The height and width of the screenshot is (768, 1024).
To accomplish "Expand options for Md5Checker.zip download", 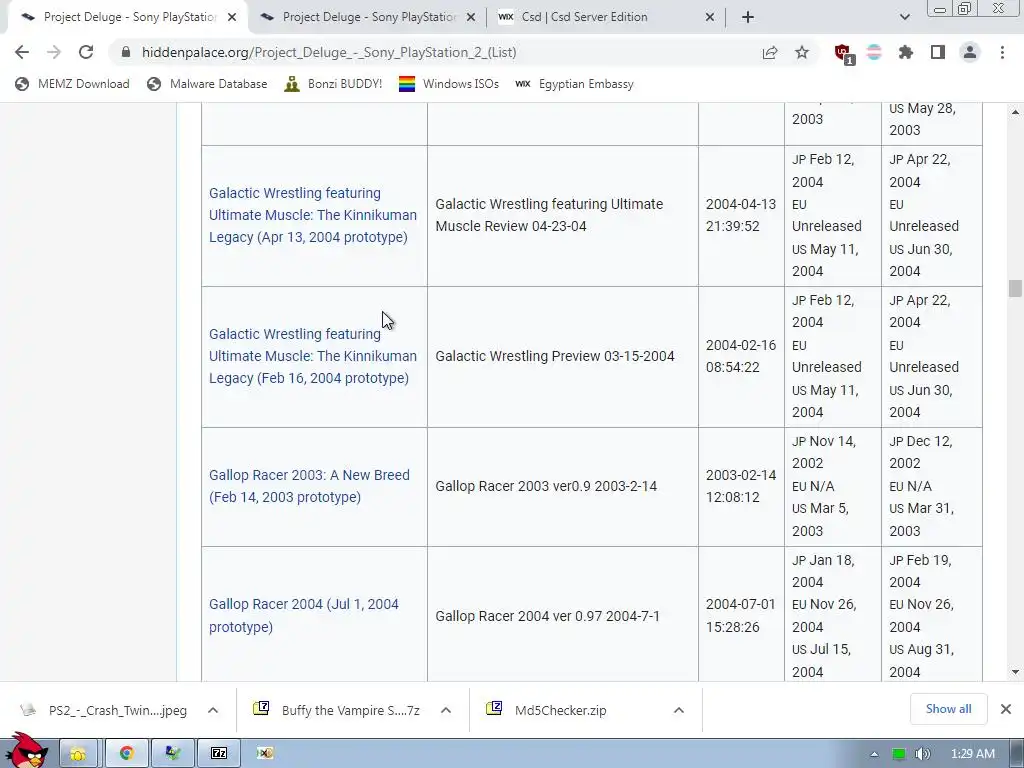I will pos(679,710).
